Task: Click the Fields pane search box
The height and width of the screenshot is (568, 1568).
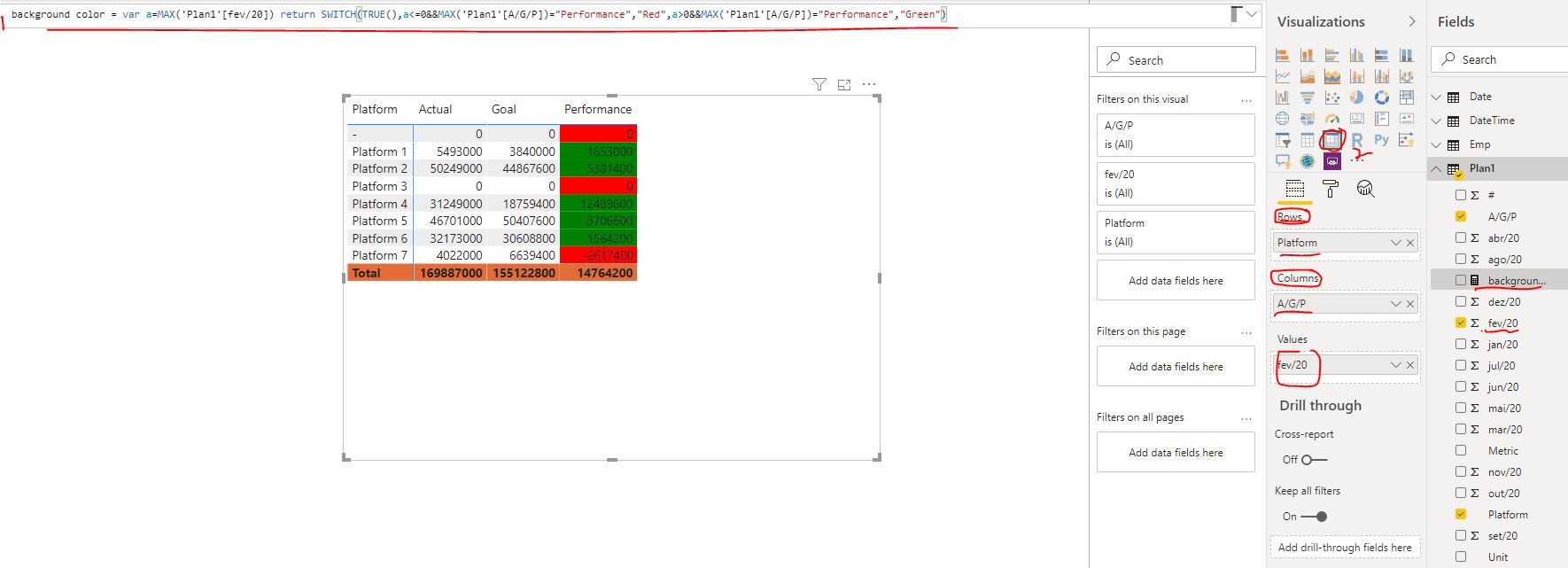Action: (1499, 59)
